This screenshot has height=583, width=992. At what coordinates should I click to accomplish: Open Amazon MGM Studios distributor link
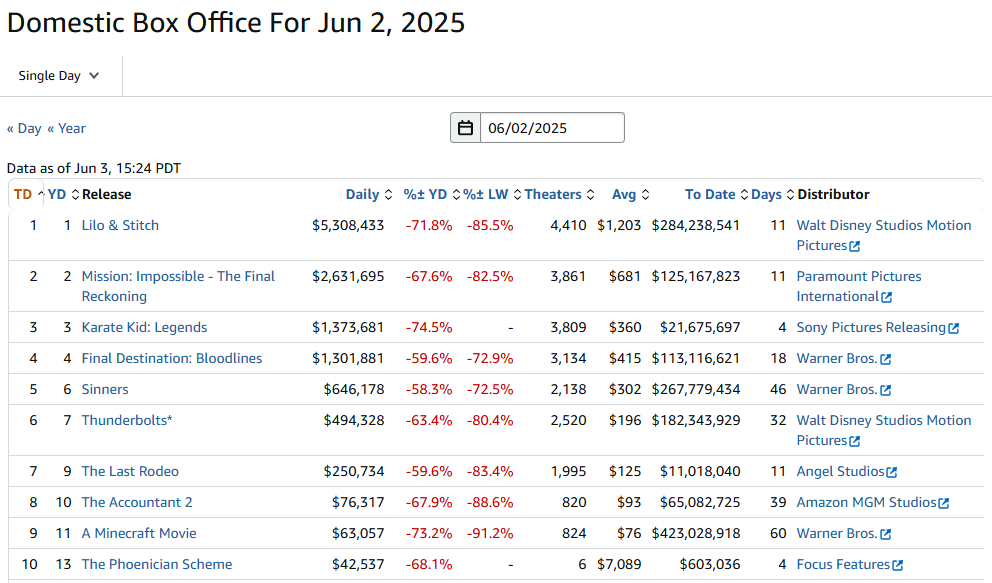(873, 503)
